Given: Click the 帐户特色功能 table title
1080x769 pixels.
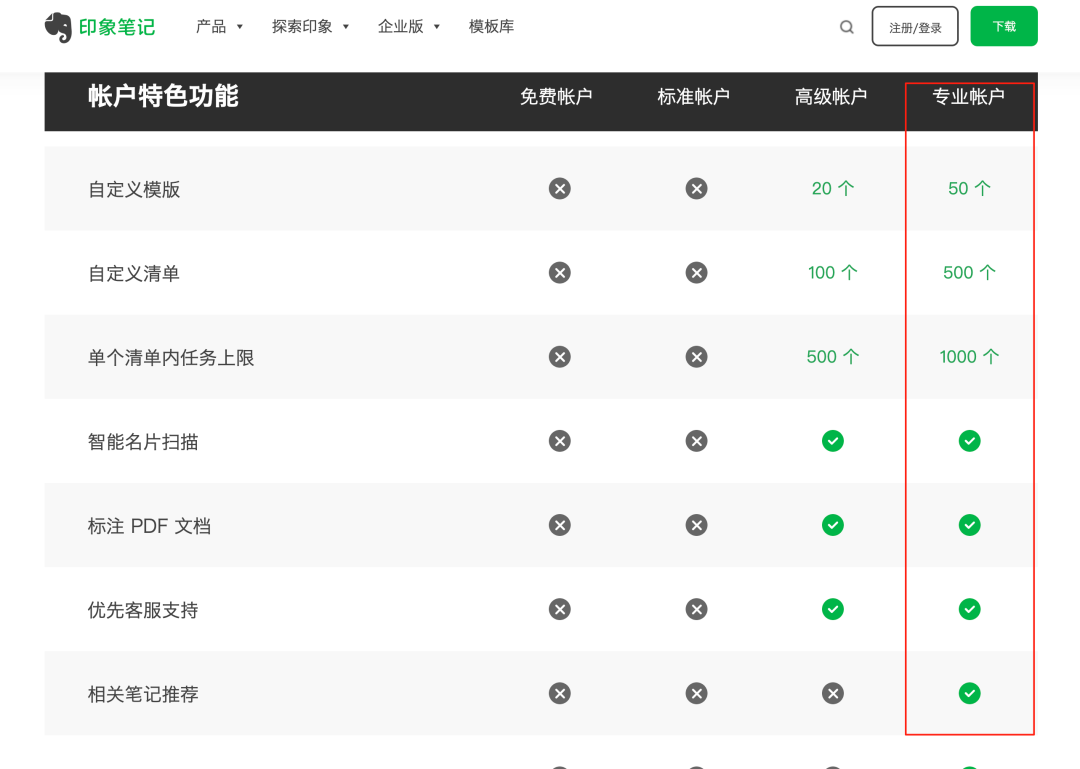Looking at the screenshot, I should (x=163, y=96).
